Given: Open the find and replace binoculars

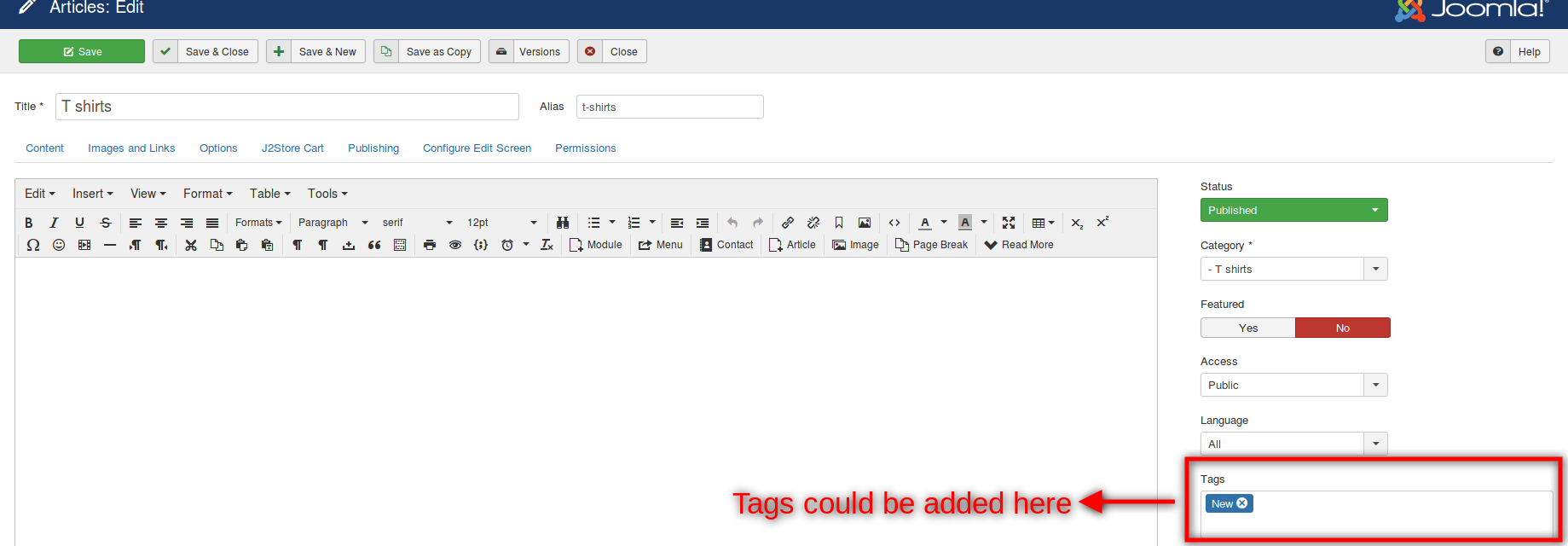Looking at the screenshot, I should tap(563, 223).
